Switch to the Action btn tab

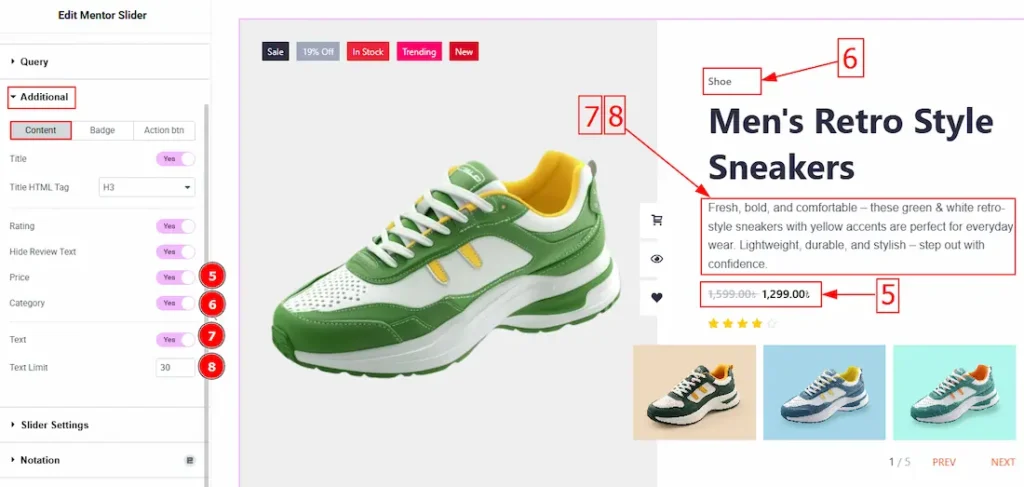(164, 131)
